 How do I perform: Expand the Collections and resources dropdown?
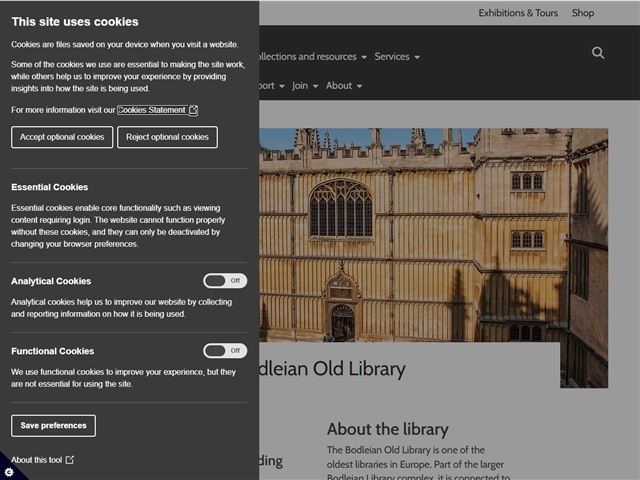click(x=313, y=57)
